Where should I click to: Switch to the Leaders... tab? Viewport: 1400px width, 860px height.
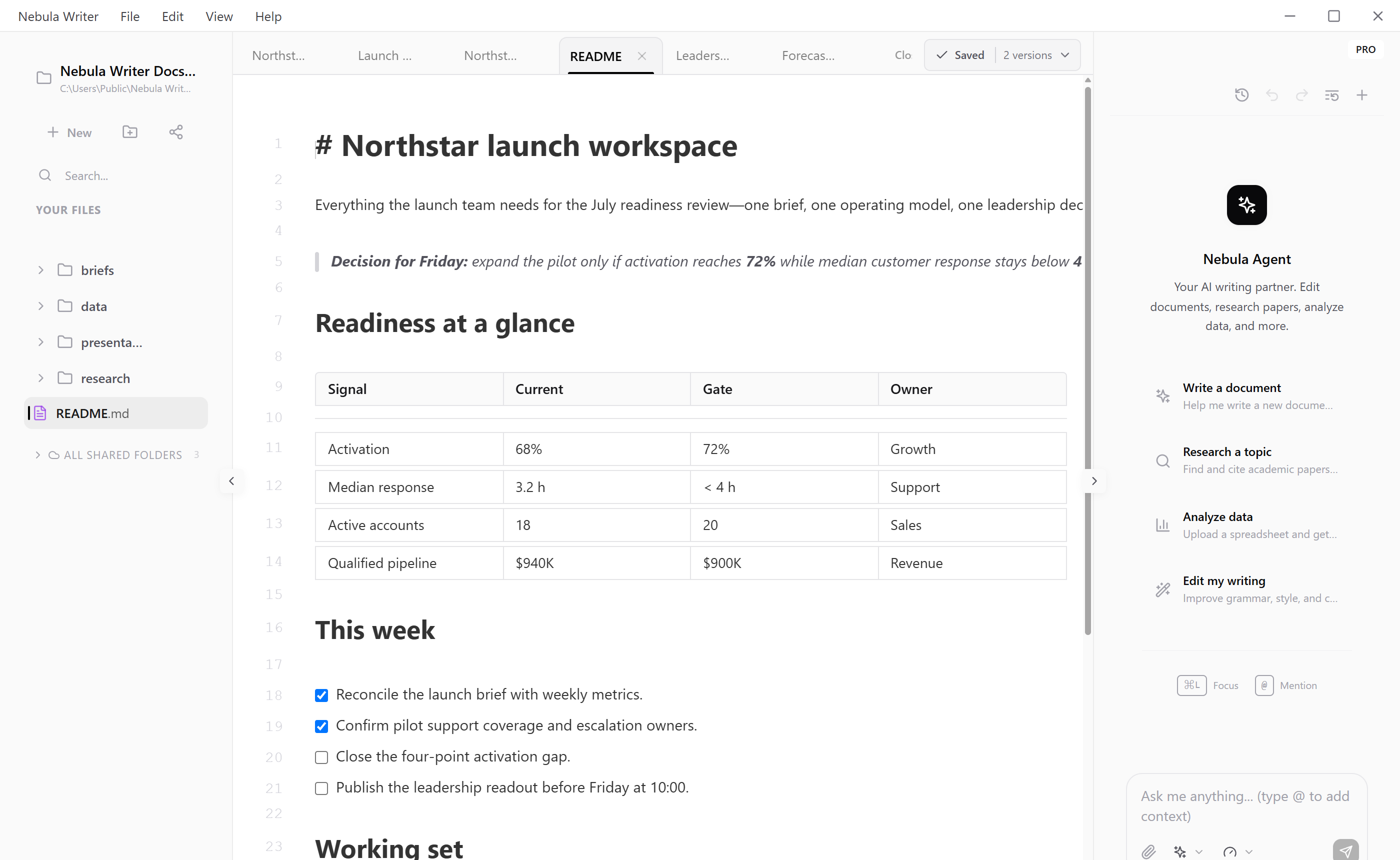point(702,55)
